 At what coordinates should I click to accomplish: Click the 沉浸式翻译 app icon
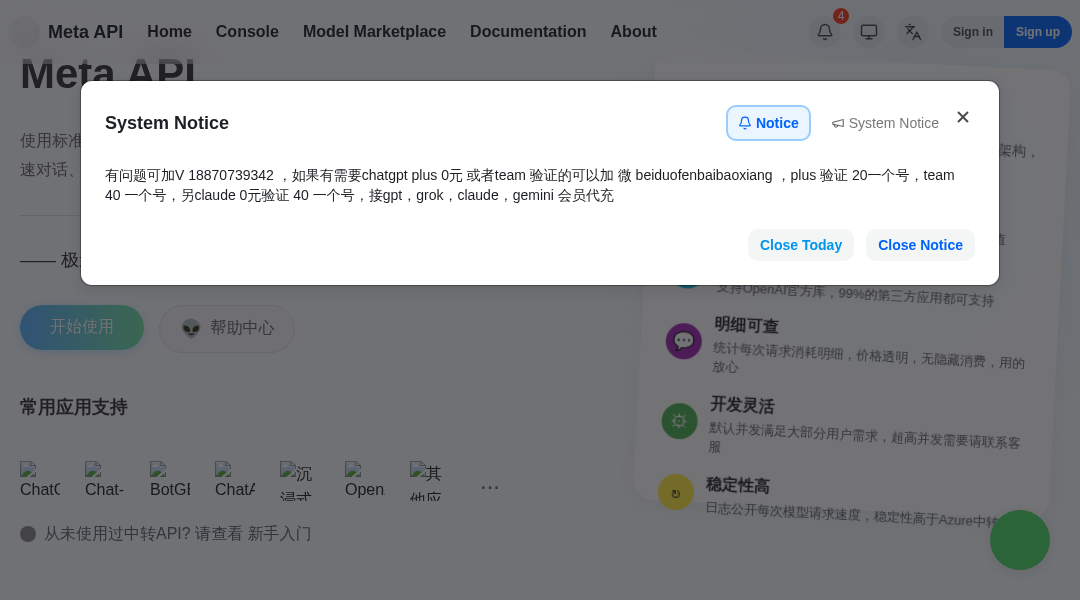tap(297, 480)
